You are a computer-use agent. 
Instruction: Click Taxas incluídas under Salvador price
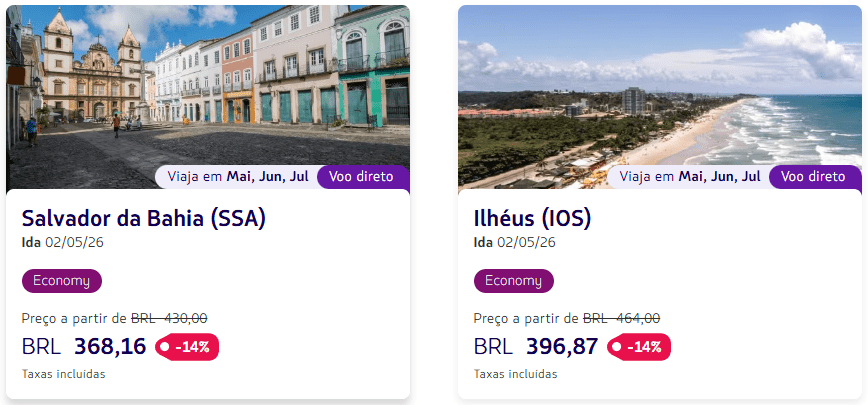[x=63, y=374]
